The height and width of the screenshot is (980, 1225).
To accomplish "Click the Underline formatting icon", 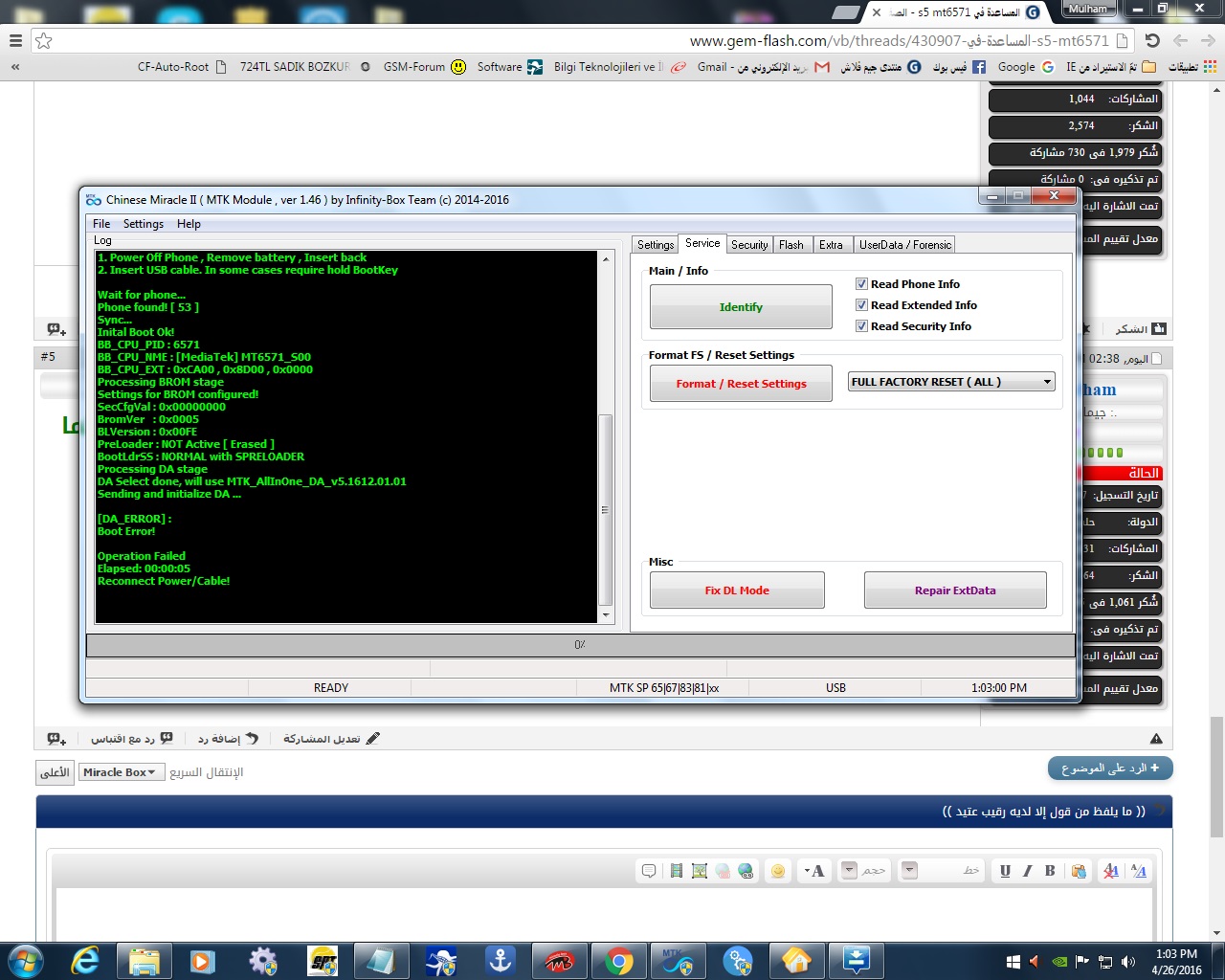I will point(1005,871).
